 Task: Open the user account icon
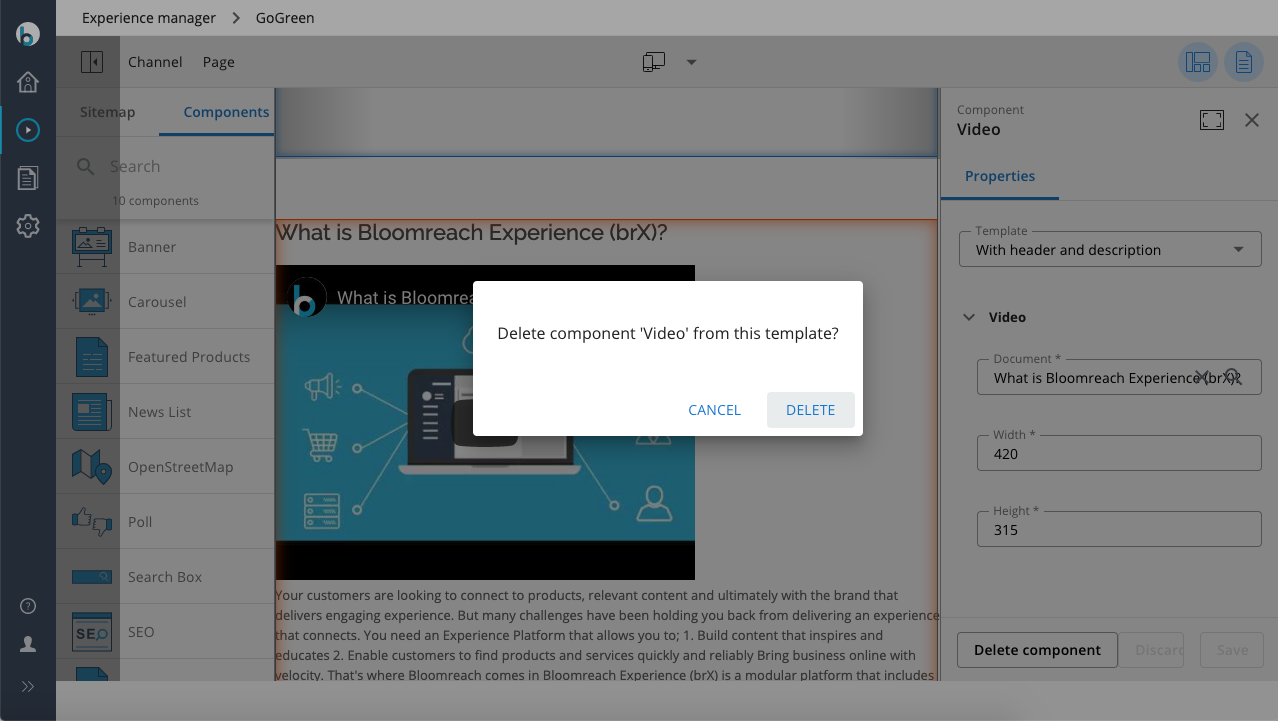tap(28, 645)
